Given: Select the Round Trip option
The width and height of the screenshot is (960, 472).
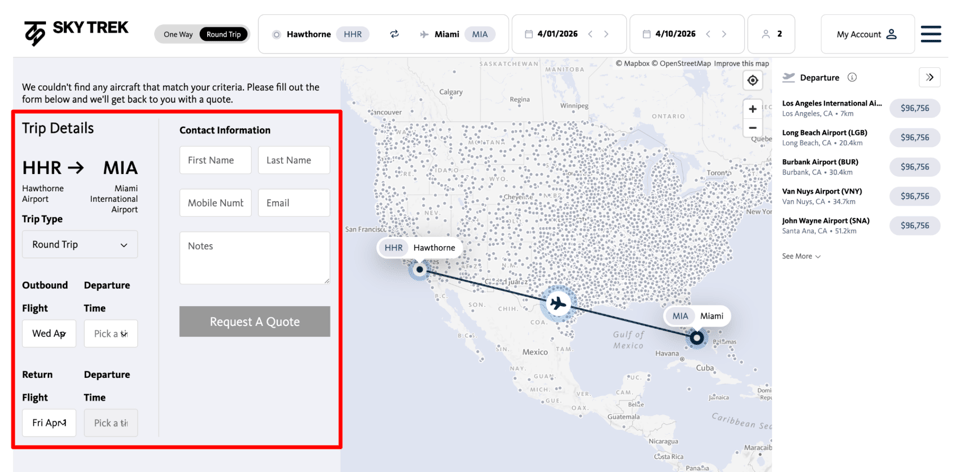Looking at the screenshot, I should pos(224,34).
